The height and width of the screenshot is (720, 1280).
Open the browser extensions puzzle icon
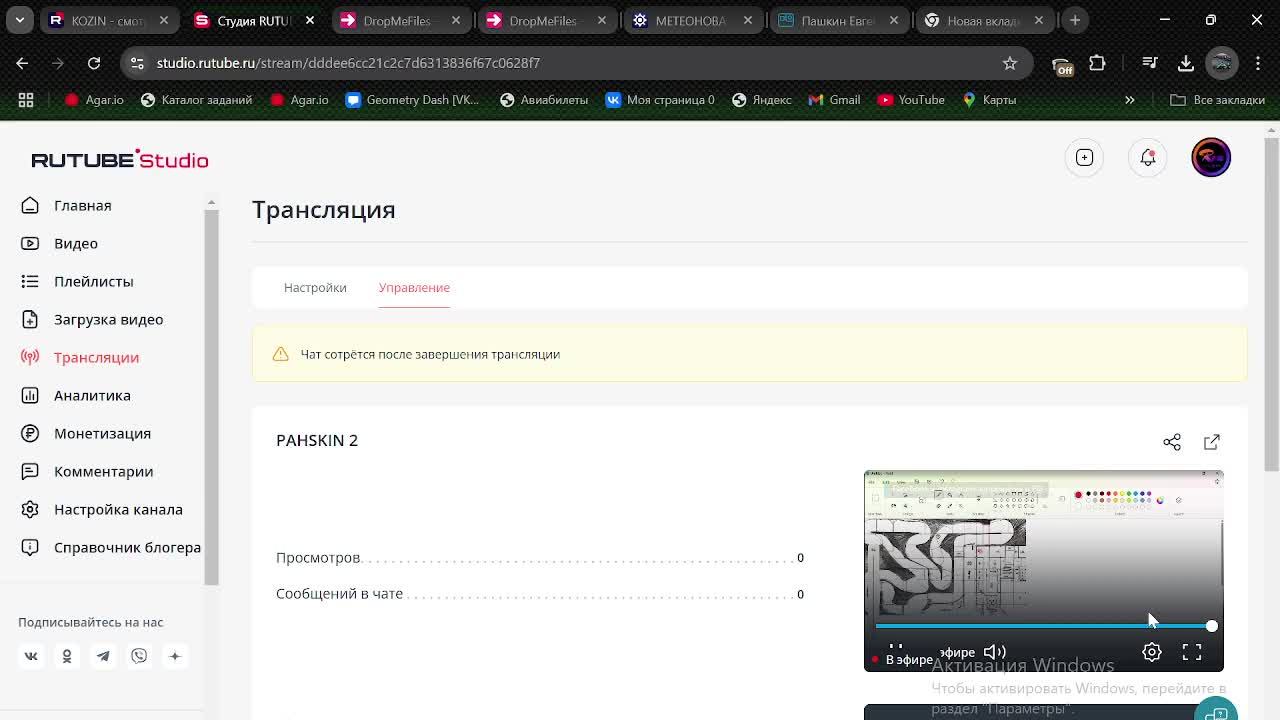coord(1097,63)
